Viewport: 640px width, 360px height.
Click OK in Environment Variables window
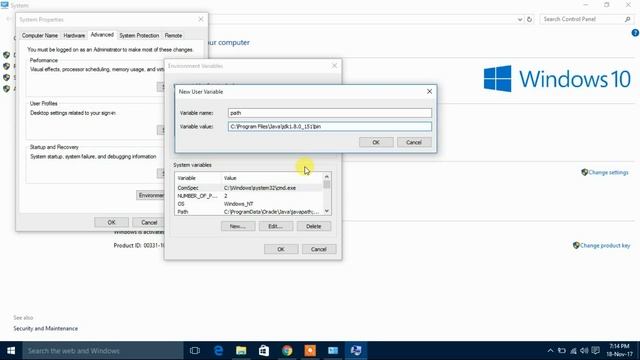click(x=281, y=249)
